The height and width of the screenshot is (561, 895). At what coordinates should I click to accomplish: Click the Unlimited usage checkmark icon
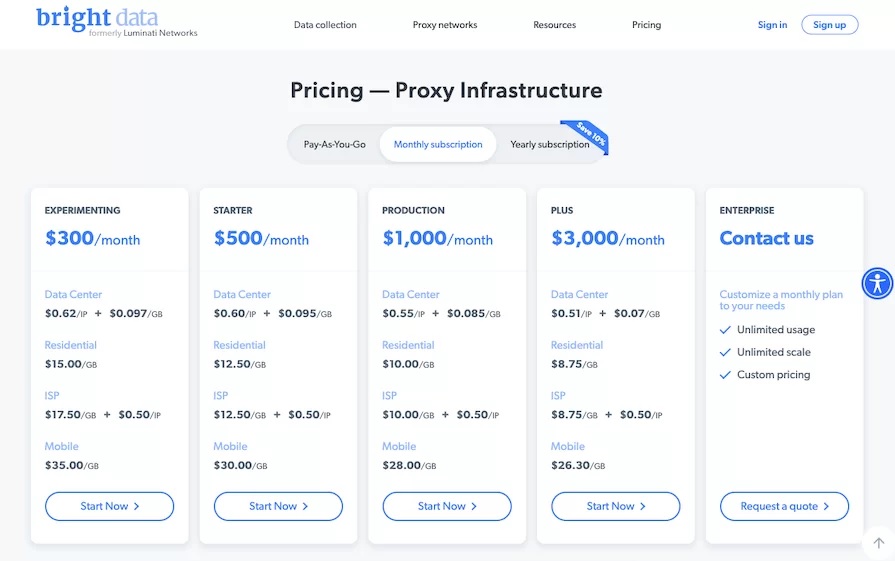click(x=725, y=330)
